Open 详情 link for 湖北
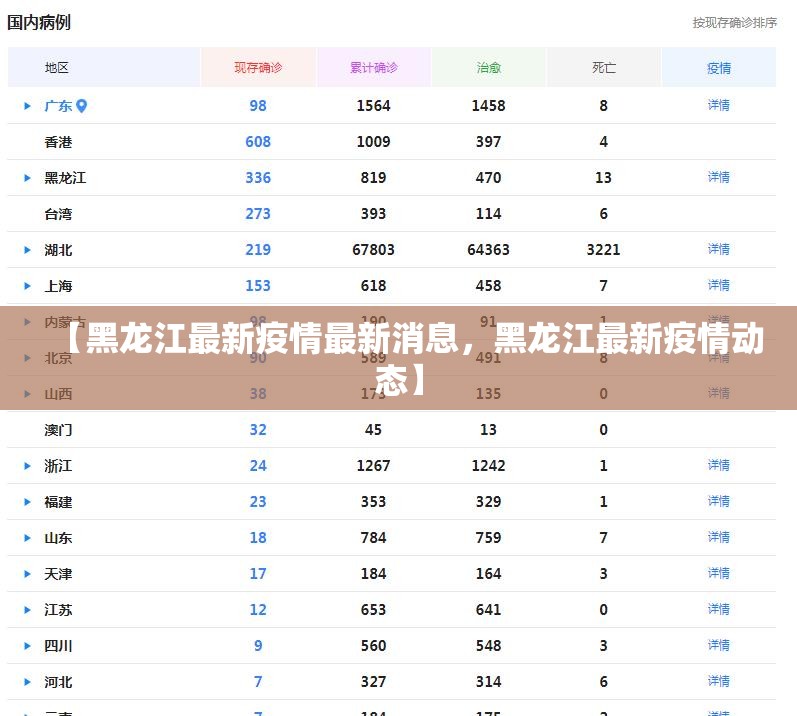797x716 pixels. (719, 250)
